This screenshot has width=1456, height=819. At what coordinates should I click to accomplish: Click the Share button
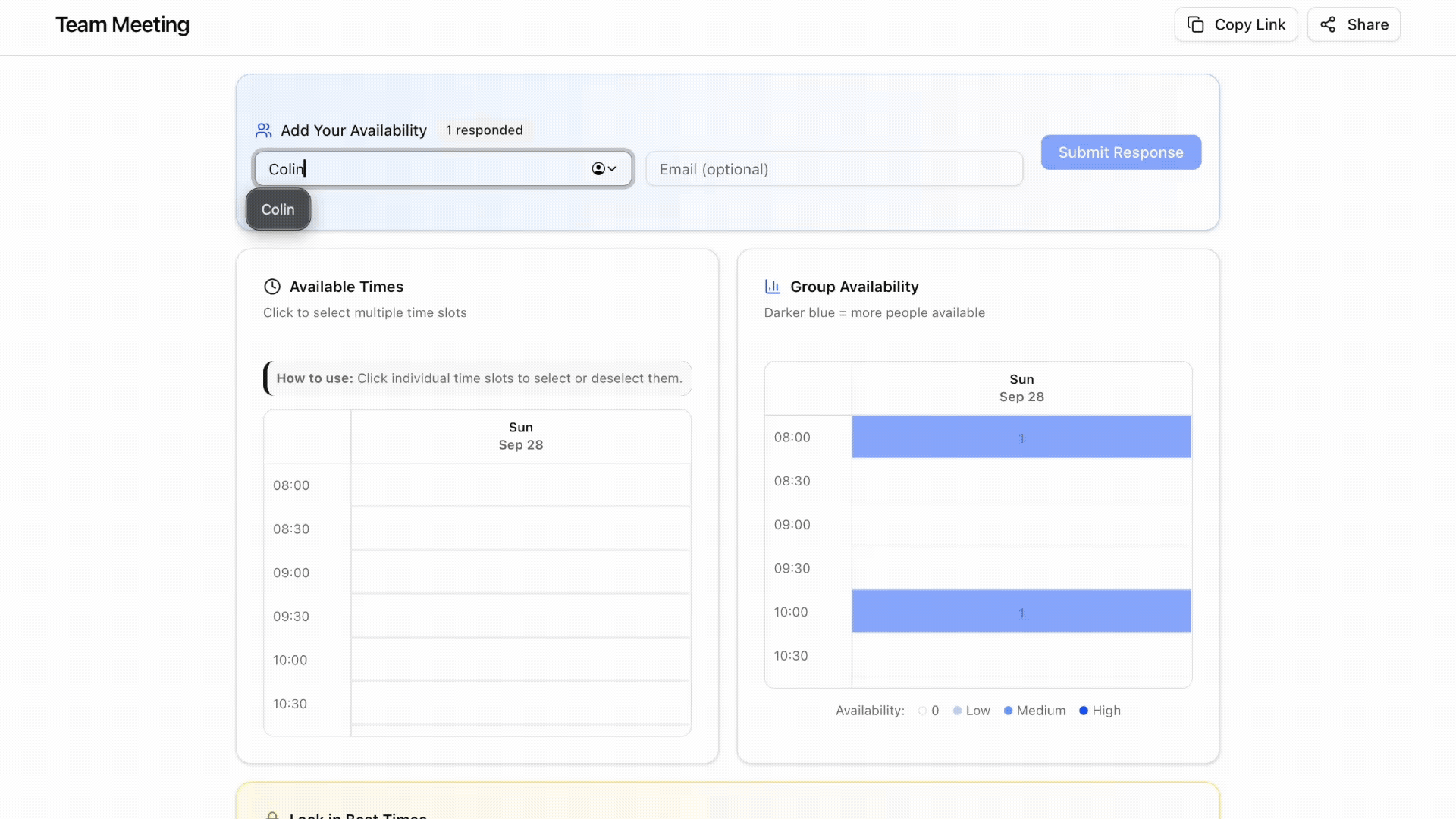tap(1353, 25)
